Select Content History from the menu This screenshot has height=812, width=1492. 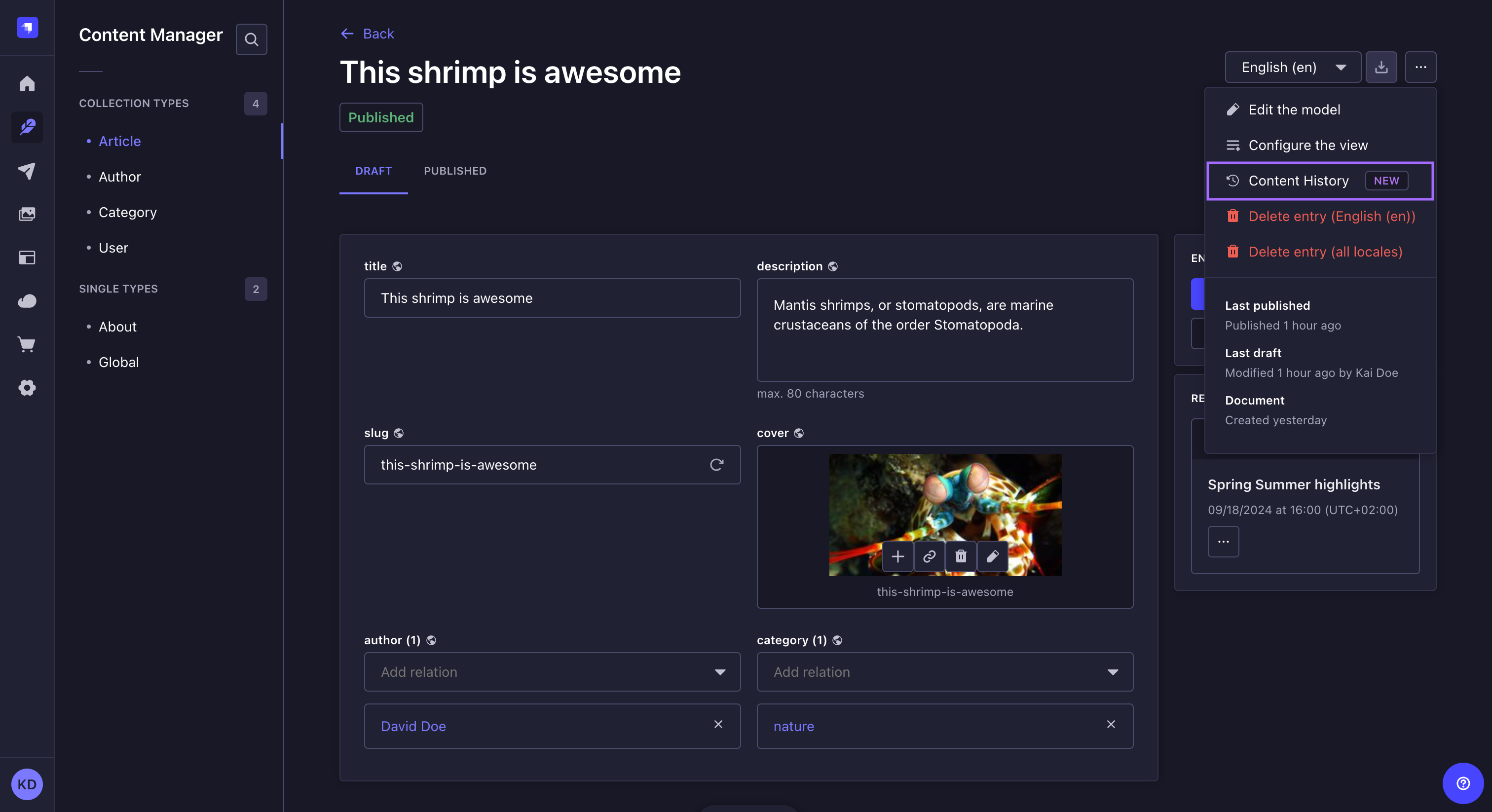point(1299,180)
